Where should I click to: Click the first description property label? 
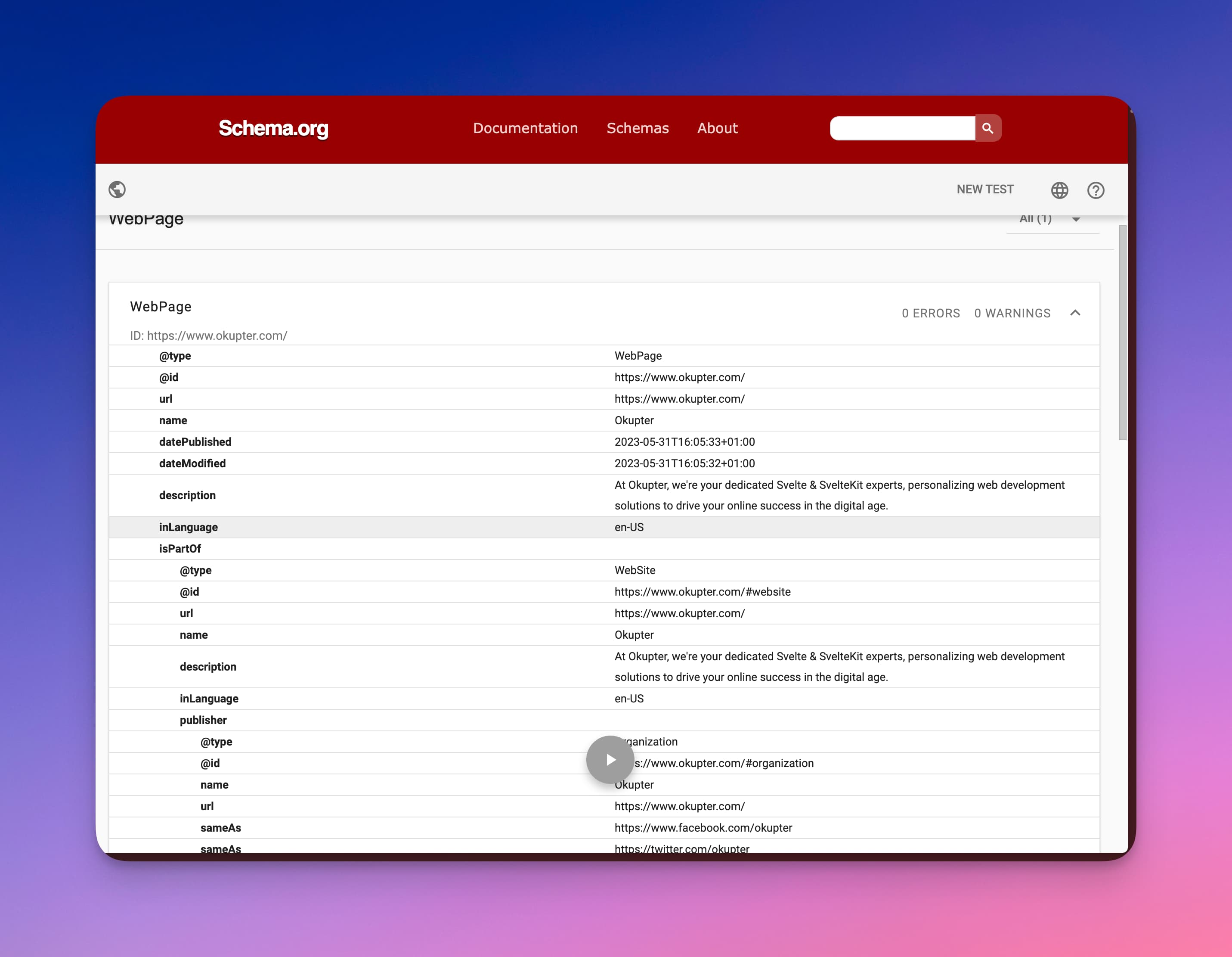tap(187, 495)
